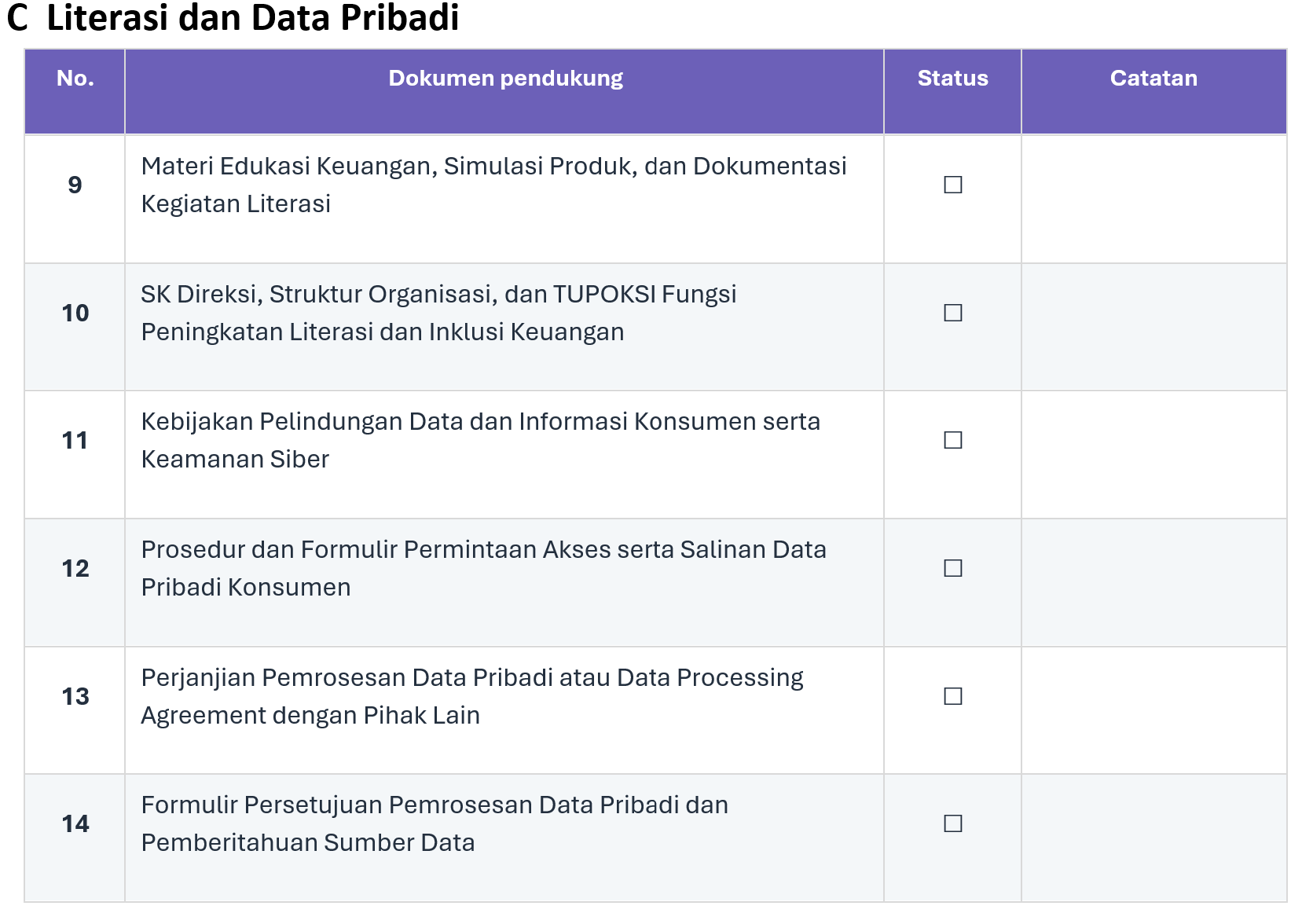Click the Catatan cell for row 9
Screen dimensions: 1313x924
(1153, 199)
